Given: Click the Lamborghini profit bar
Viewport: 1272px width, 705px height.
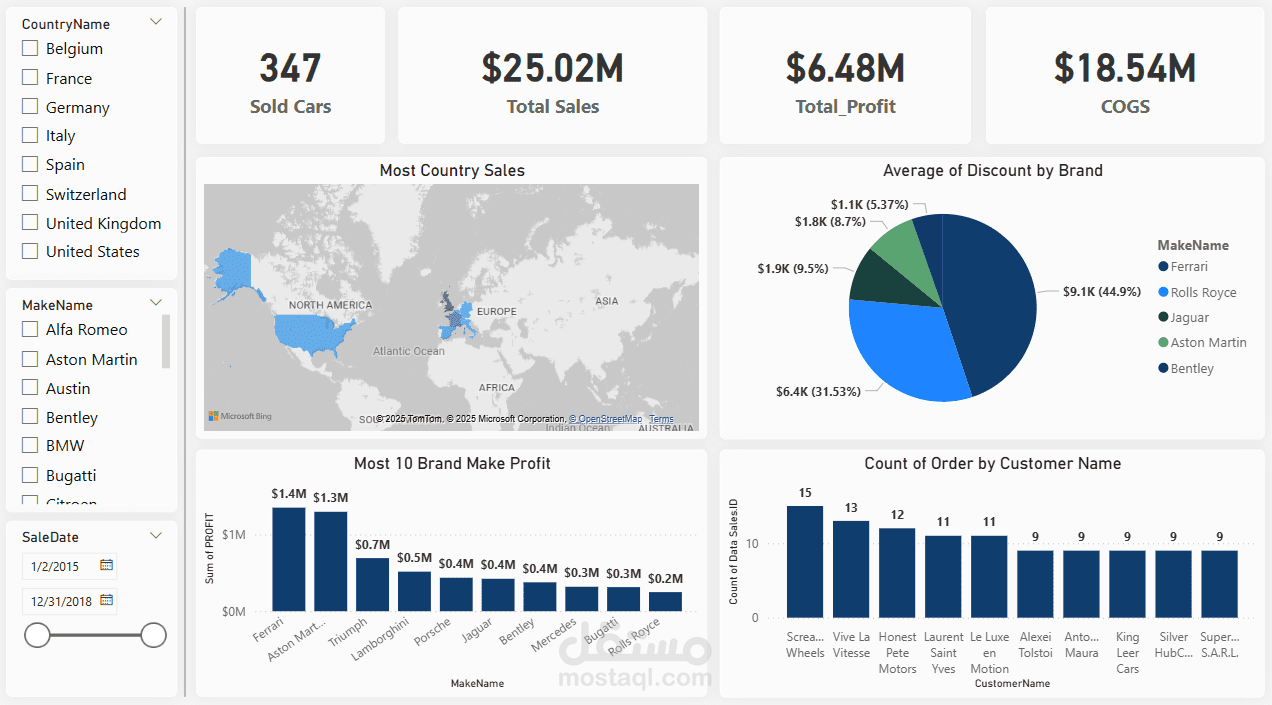Looking at the screenshot, I should click(x=415, y=591).
